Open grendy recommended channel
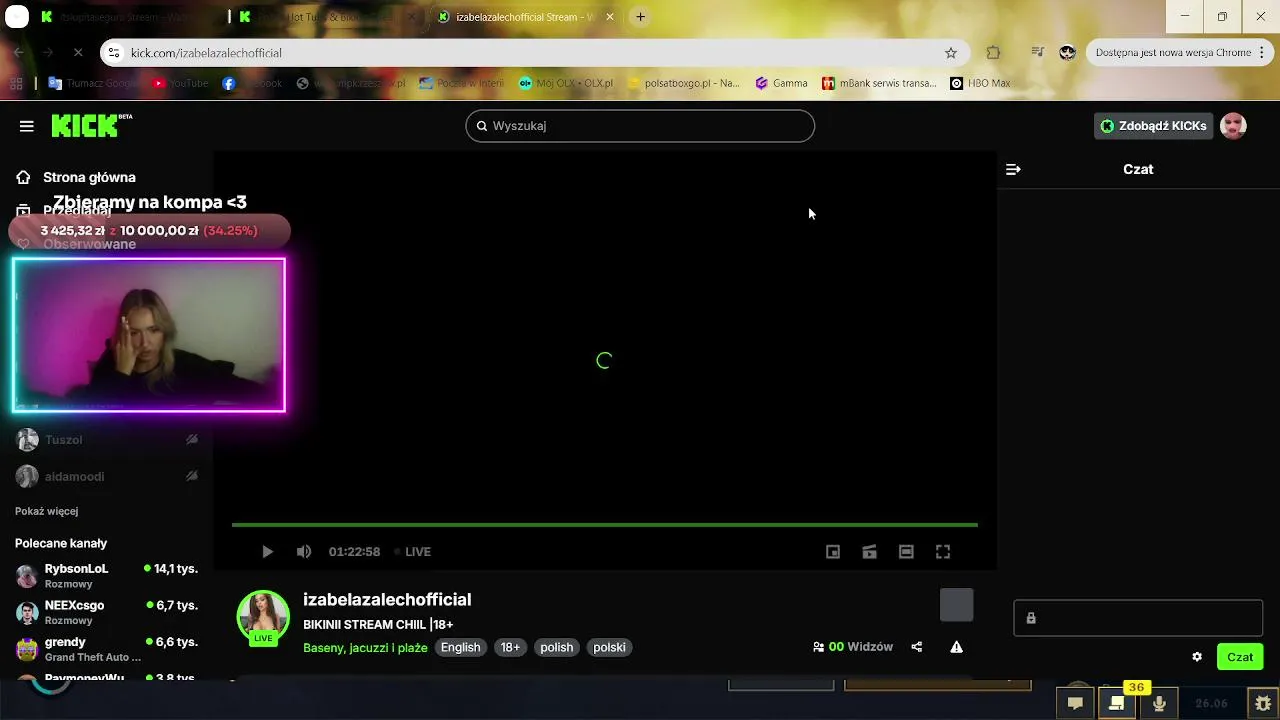The image size is (1280, 720). click(106, 649)
